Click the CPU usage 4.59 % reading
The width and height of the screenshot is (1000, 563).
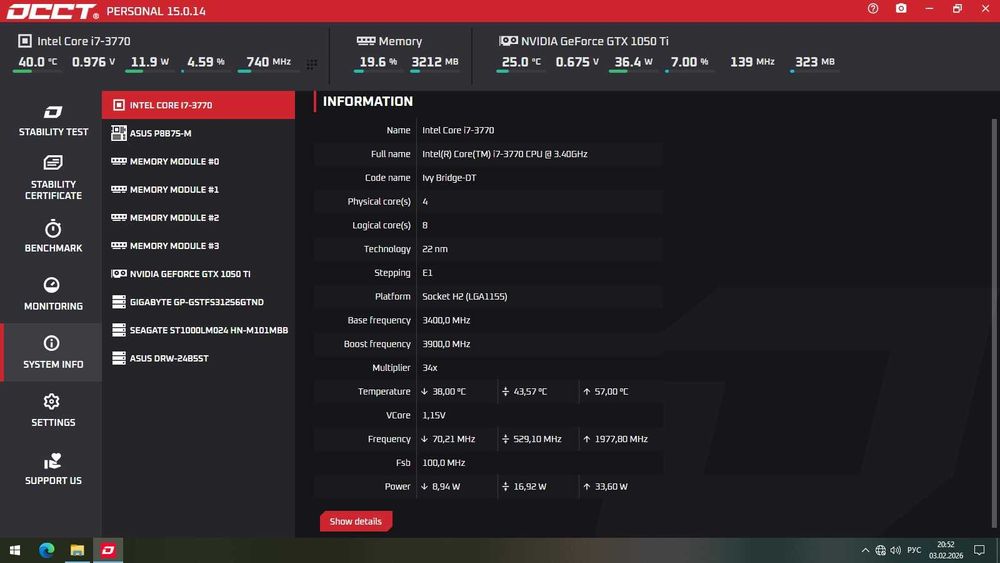205,62
